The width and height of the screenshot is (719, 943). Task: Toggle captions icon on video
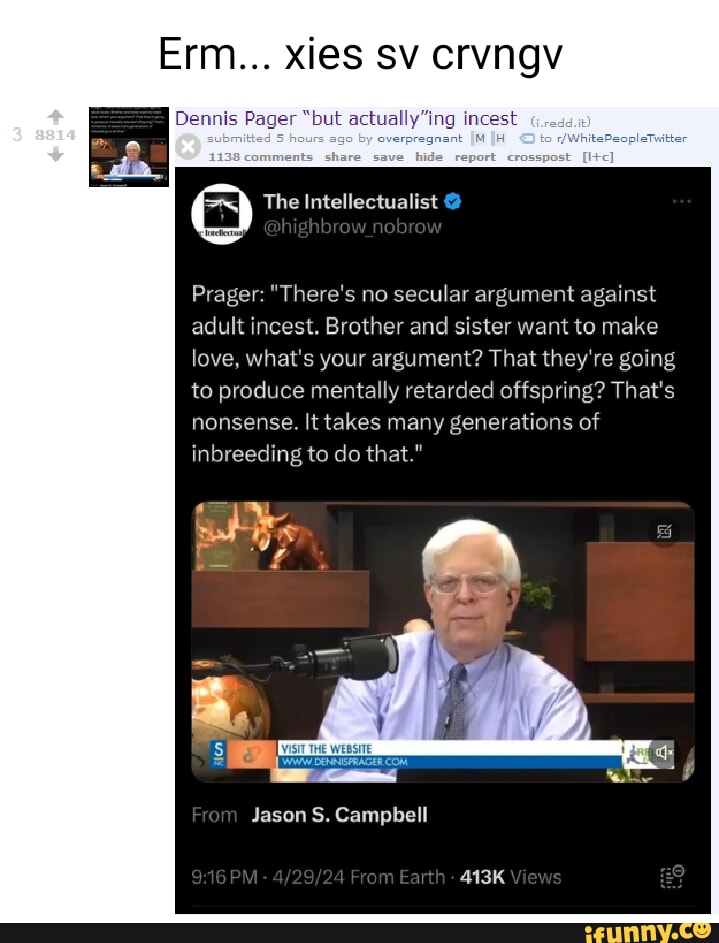tap(664, 531)
